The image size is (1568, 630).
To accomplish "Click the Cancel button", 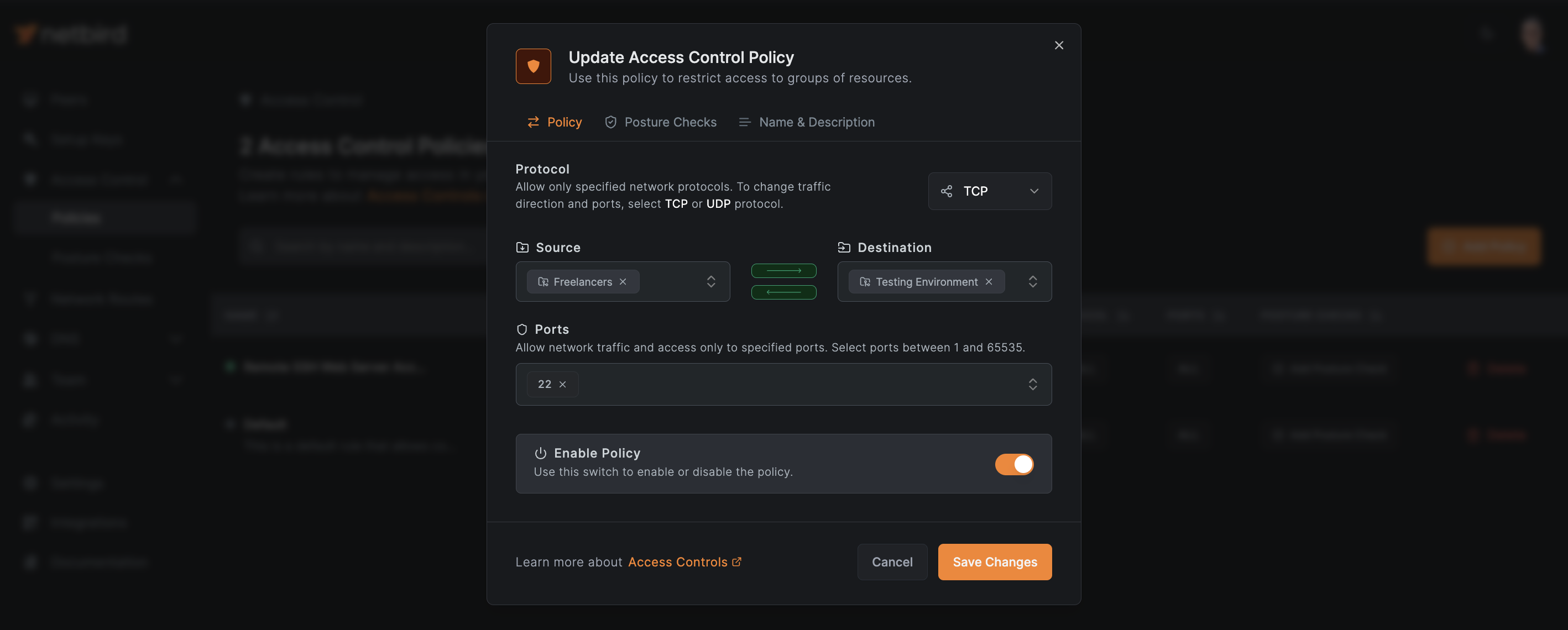I will 892,562.
